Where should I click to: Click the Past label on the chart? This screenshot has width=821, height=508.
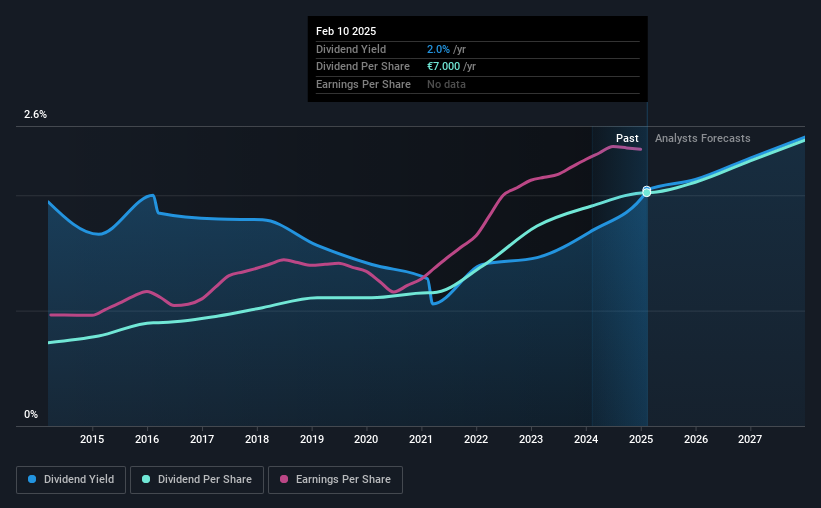(x=627, y=138)
